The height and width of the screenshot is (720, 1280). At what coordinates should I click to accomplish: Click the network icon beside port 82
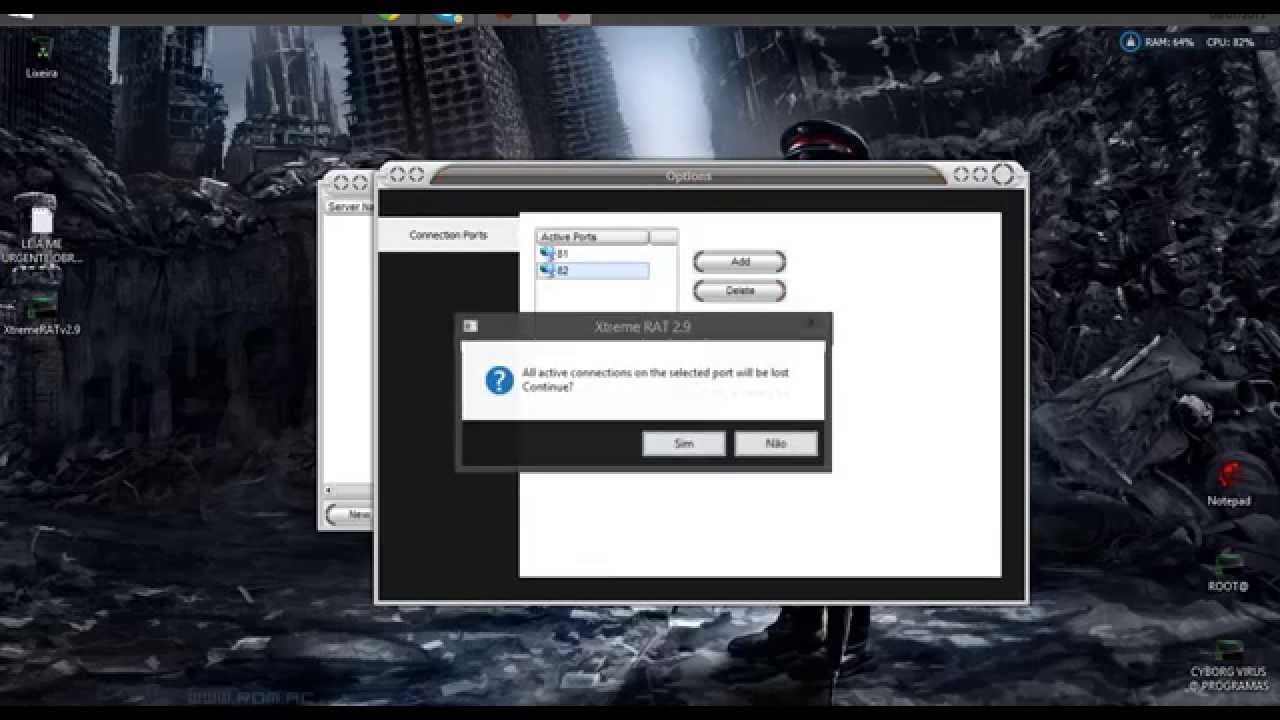pyautogui.click(x=547, y=271)
